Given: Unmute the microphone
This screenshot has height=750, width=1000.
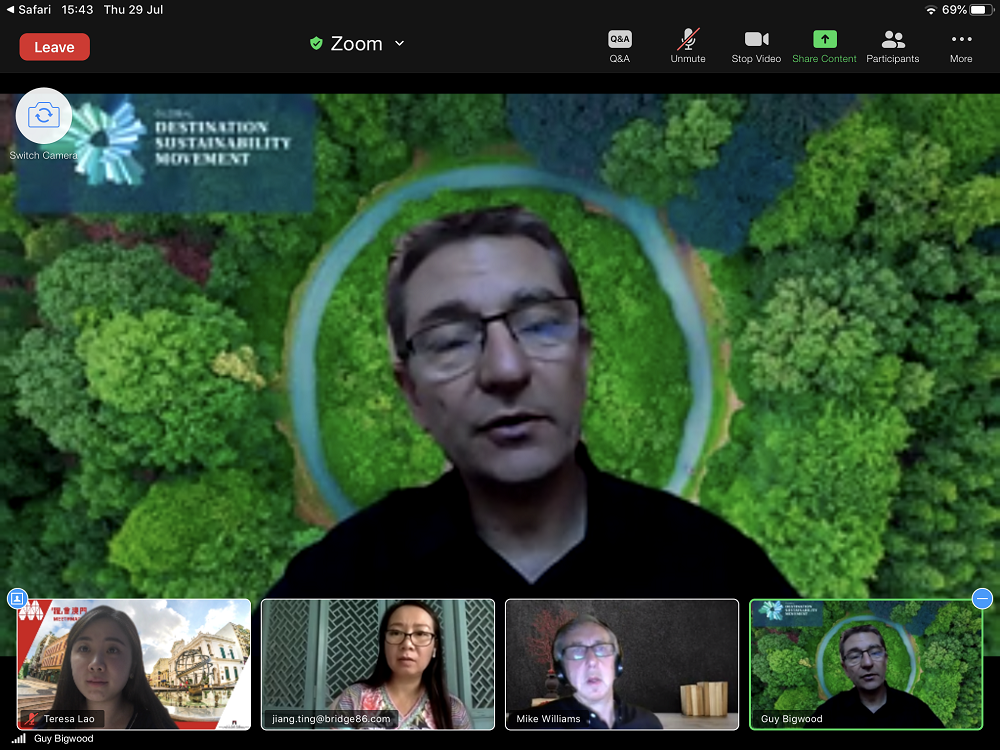Looking at the screenshot, I should [x=688, y=45].
